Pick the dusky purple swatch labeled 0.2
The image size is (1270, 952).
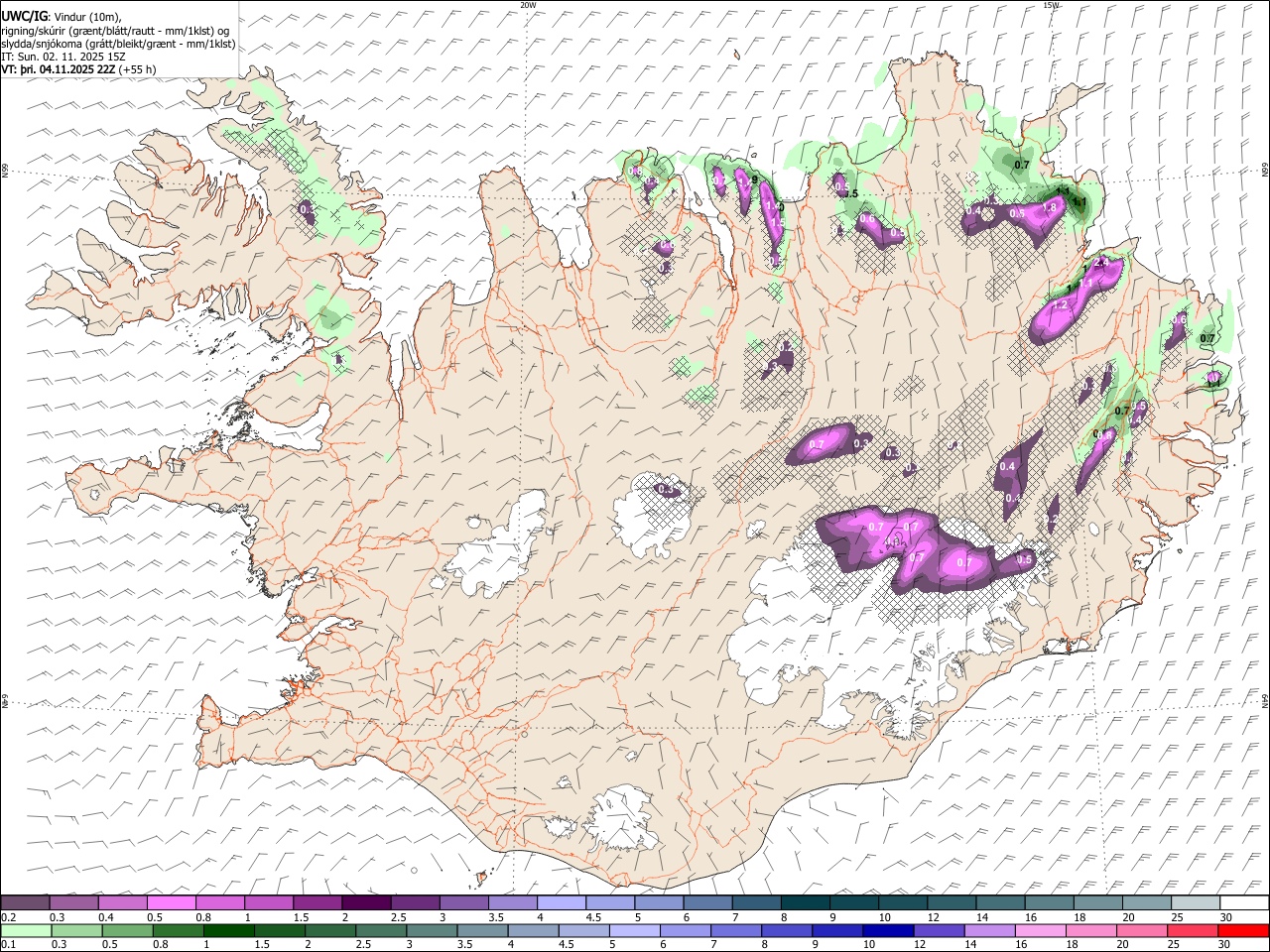pyautogui.click(x=26, y=902)
